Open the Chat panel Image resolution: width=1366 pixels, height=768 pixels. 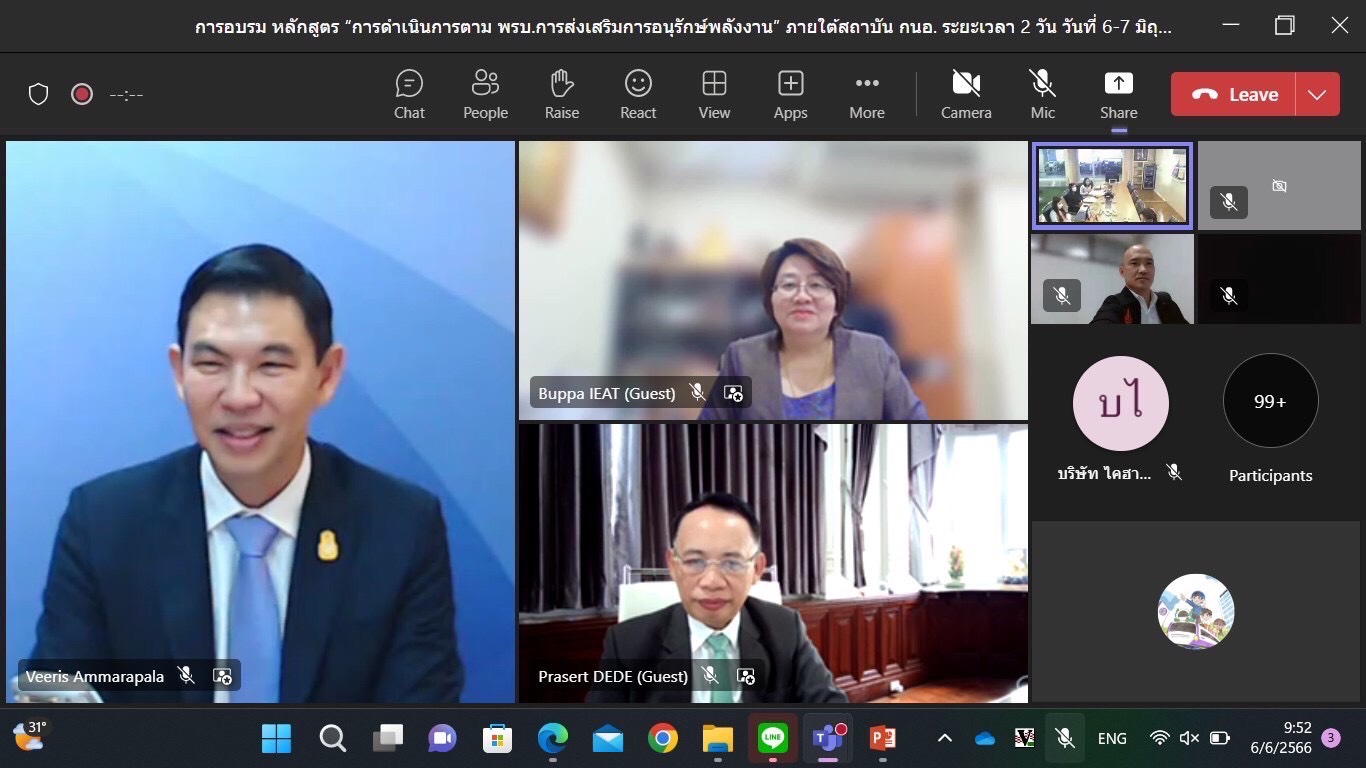[x=409, y=94]
